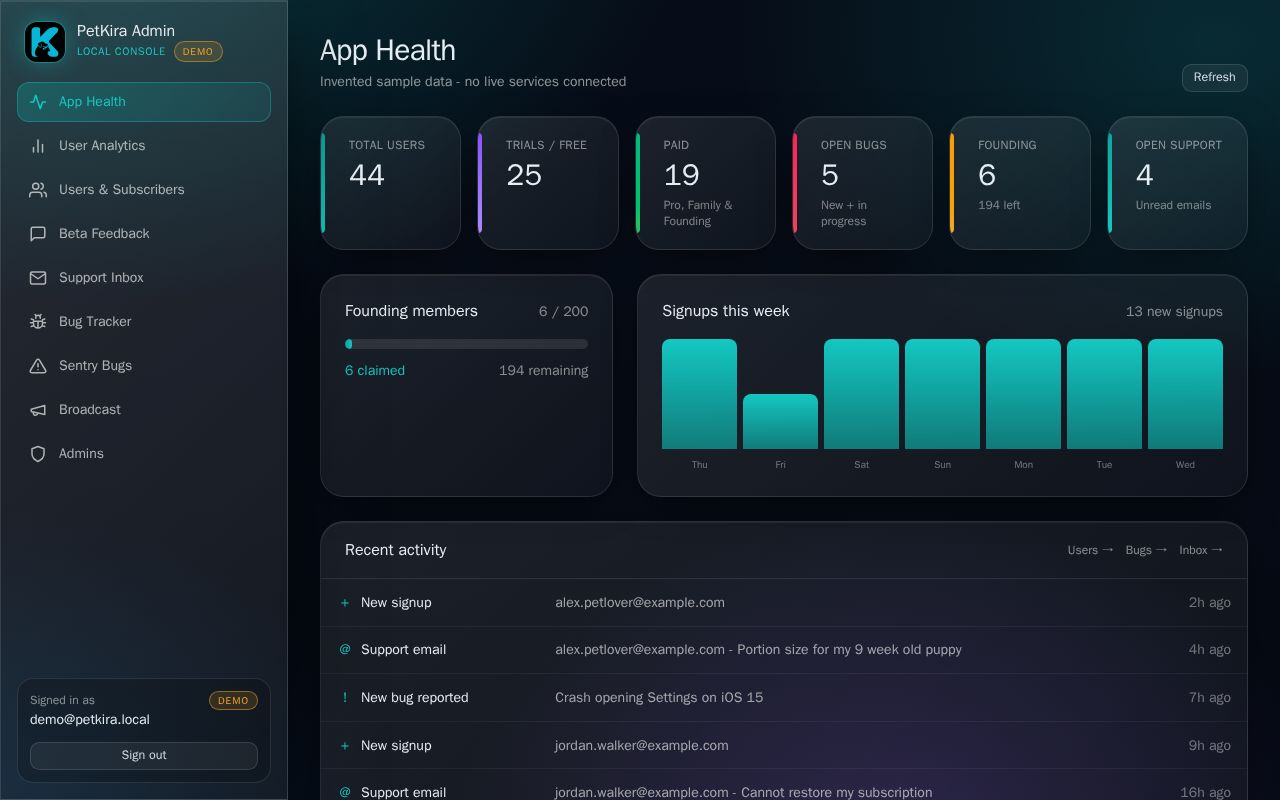The width and height of the screenshot is (1280, 800).
Task: Follow the Users arrow link
Action: coord(1090,550)
